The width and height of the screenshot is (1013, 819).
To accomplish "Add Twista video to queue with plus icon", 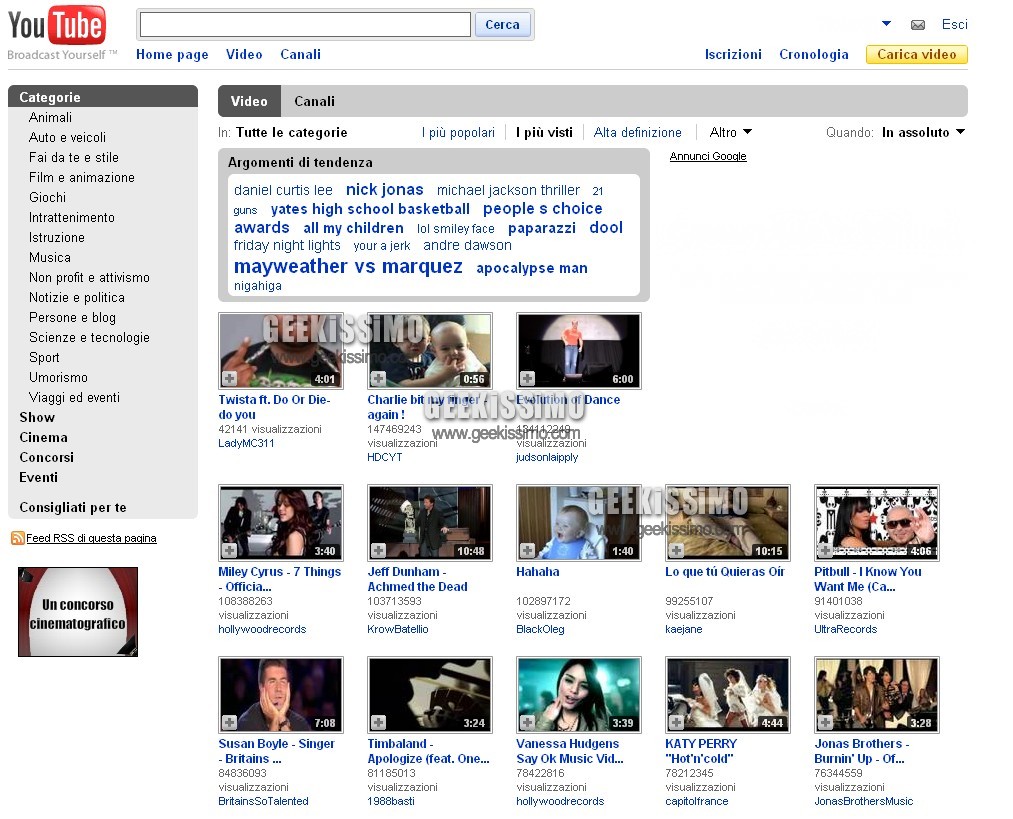I will [x=229, y=379].
